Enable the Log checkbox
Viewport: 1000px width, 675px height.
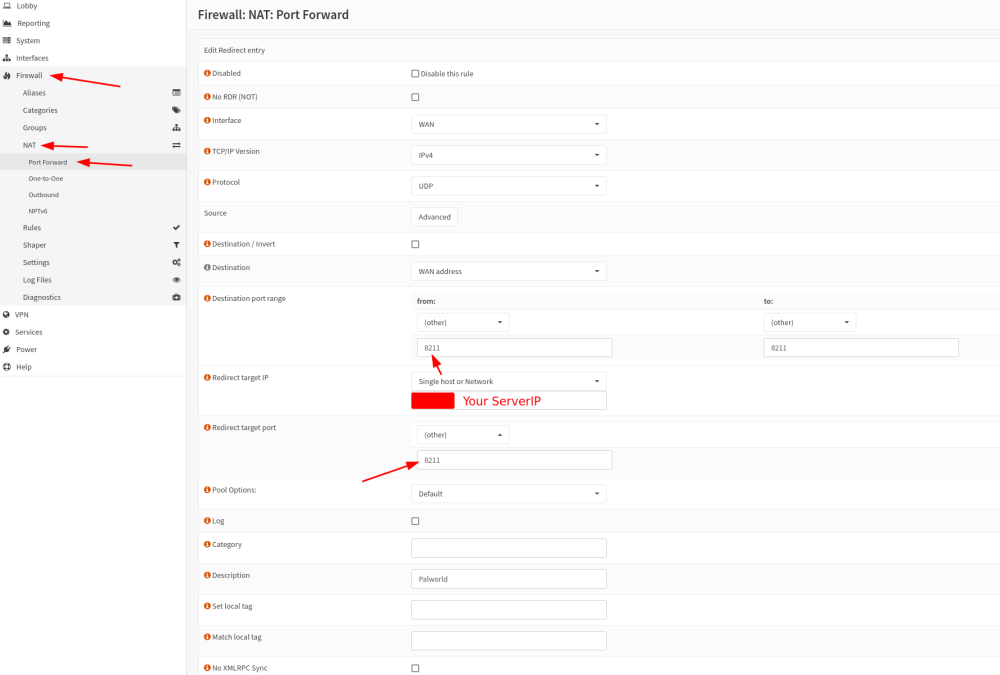(415, 521)
